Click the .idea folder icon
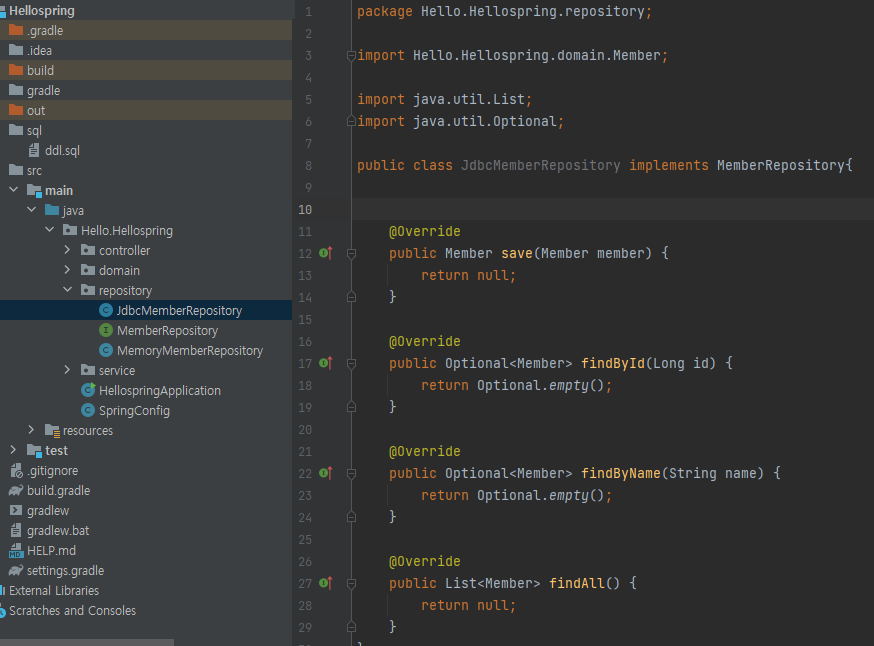Screen dimensions: 874x646 (x=16, y=50)
